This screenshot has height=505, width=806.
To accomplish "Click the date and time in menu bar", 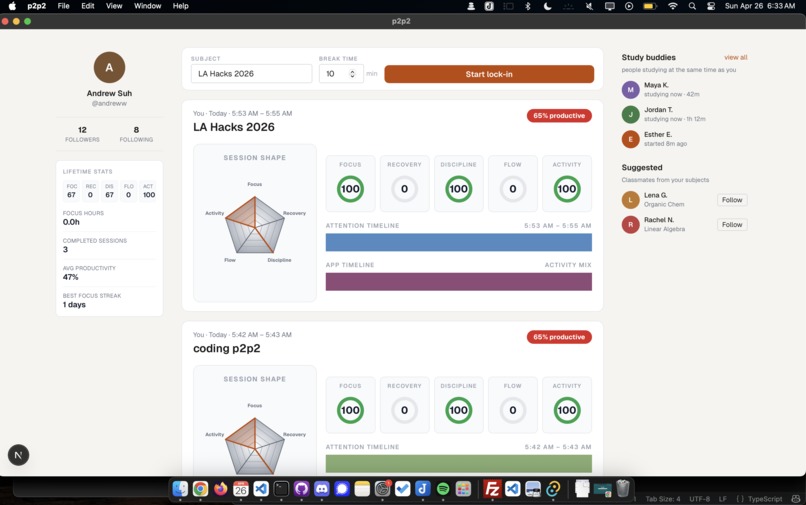I will tap(760, 6).
